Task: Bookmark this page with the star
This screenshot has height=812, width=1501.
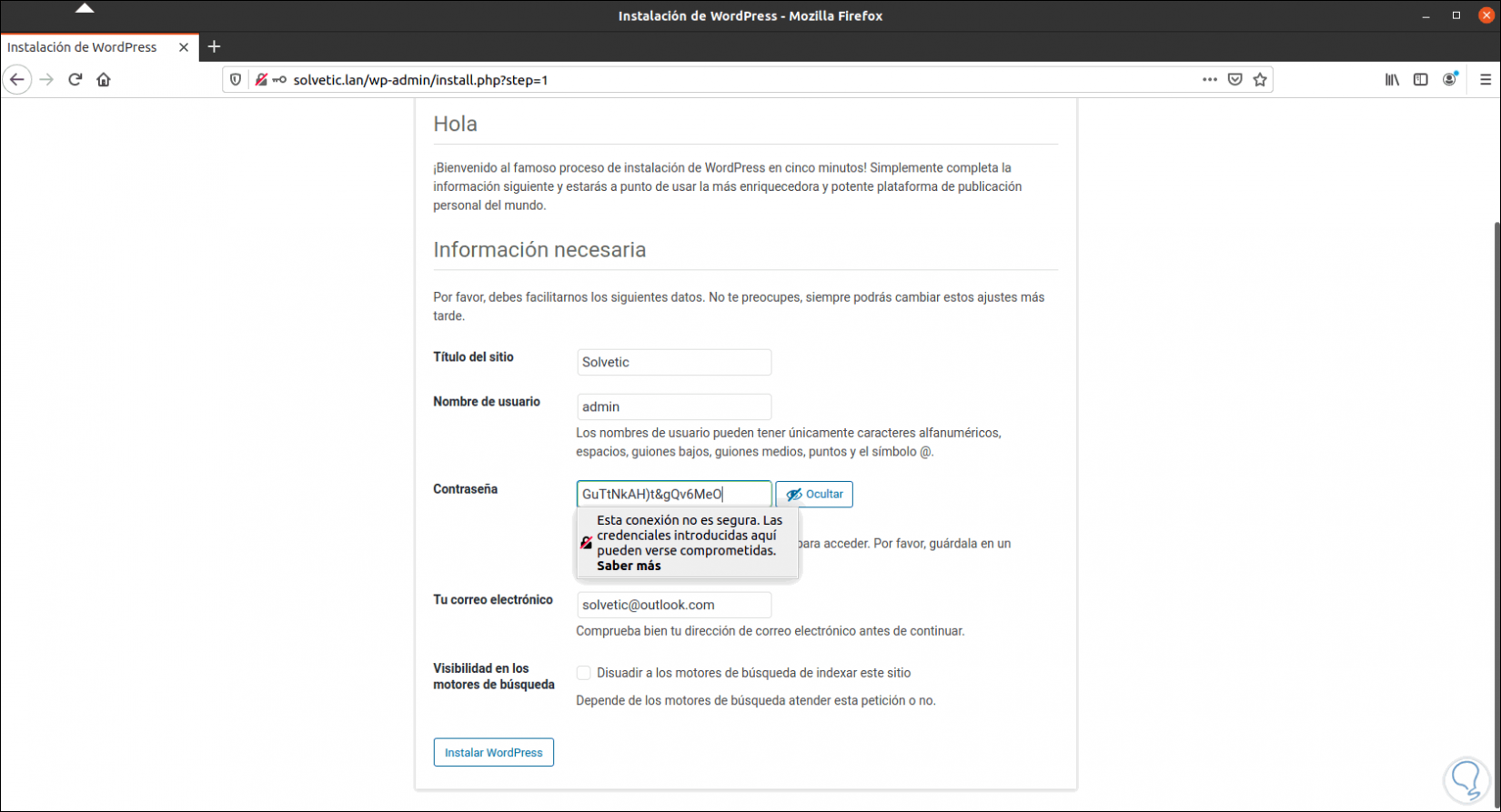Action: (x=1260, y=80)
